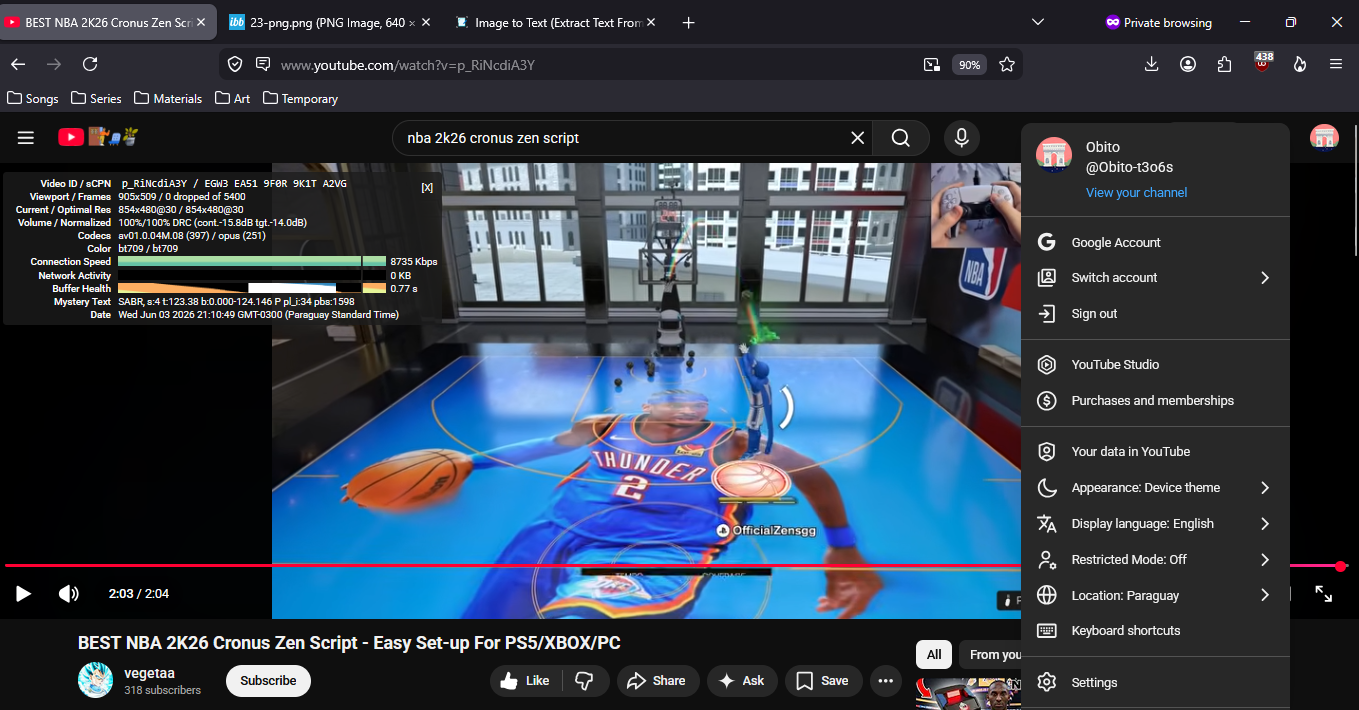Close the stats for nerds panel
This screenshot has height=710, width=1359.
pyautogui.click(x=427, y=187)
